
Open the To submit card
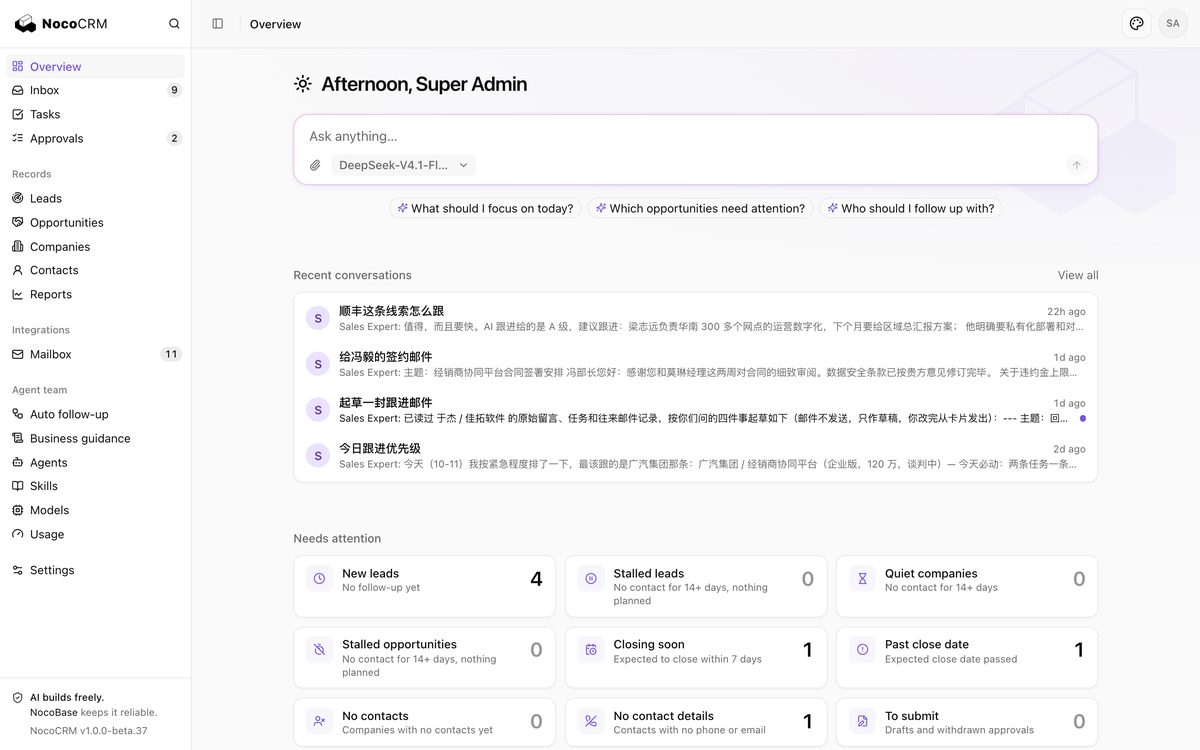coord(967,722)
